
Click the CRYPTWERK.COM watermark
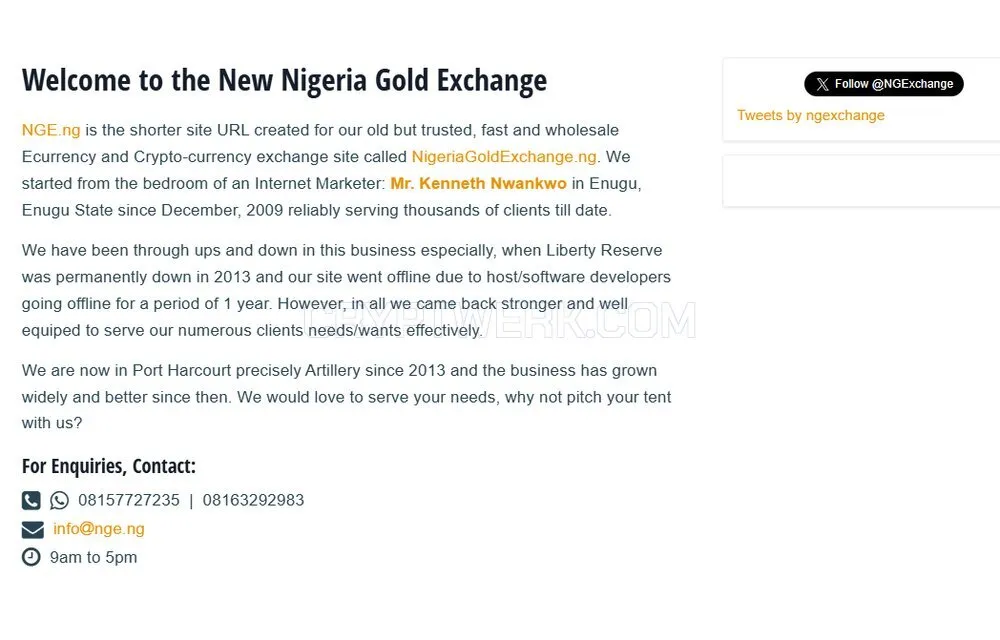[x=499, y=320]
